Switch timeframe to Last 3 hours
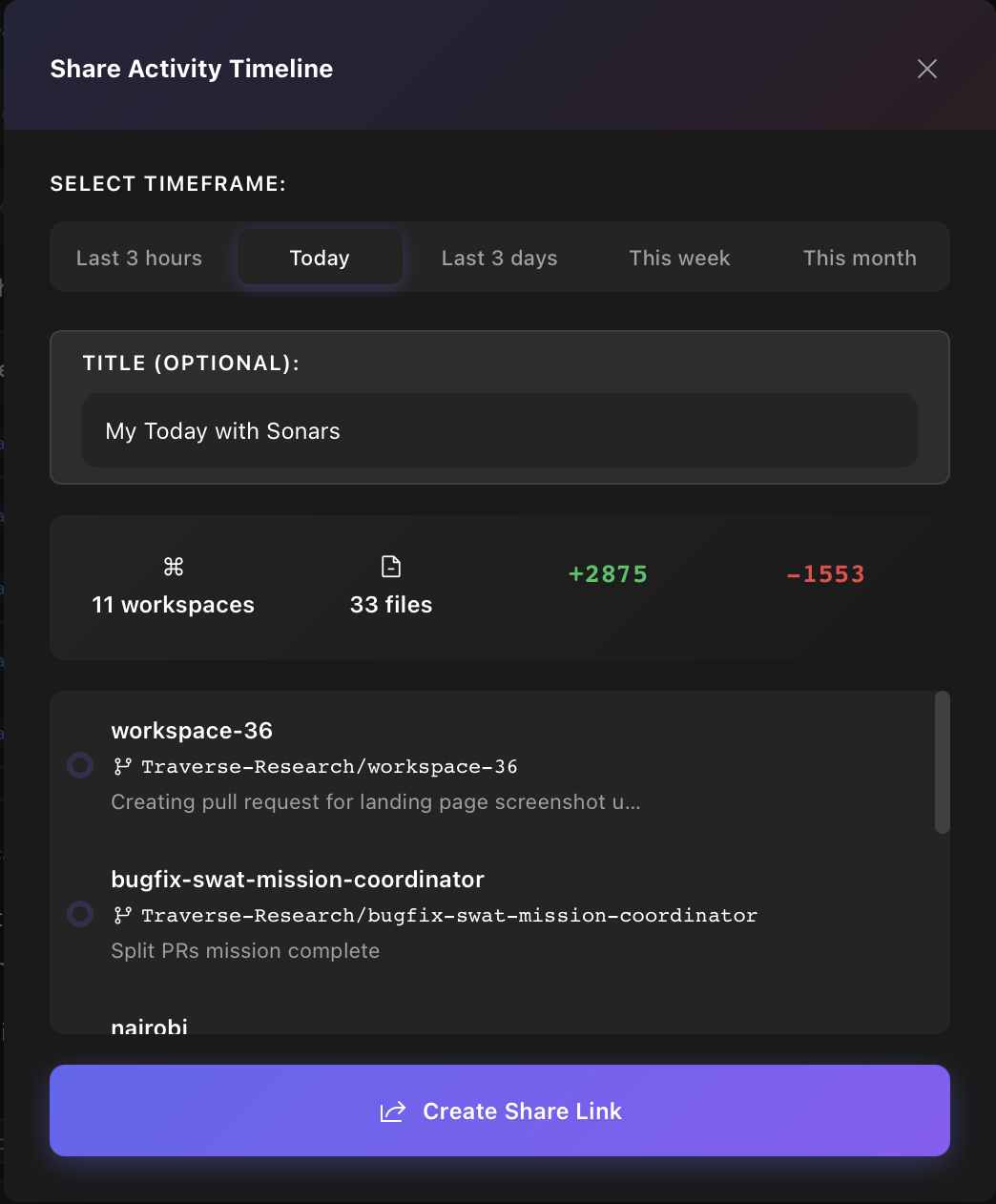The height and width of the screenshot is (1204, 996). [138, 258]
